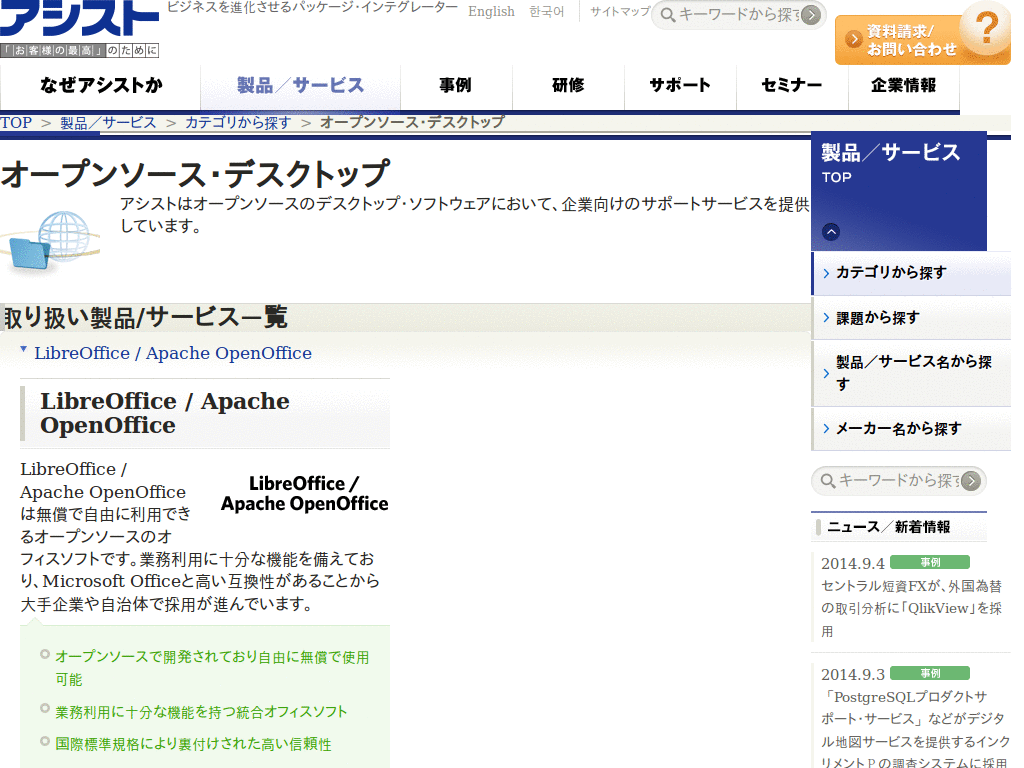The image size is (1024, 768).
Task: Click the LibreOffice / Apache OpenOffice logo image
Action: (x=304, y=494)
